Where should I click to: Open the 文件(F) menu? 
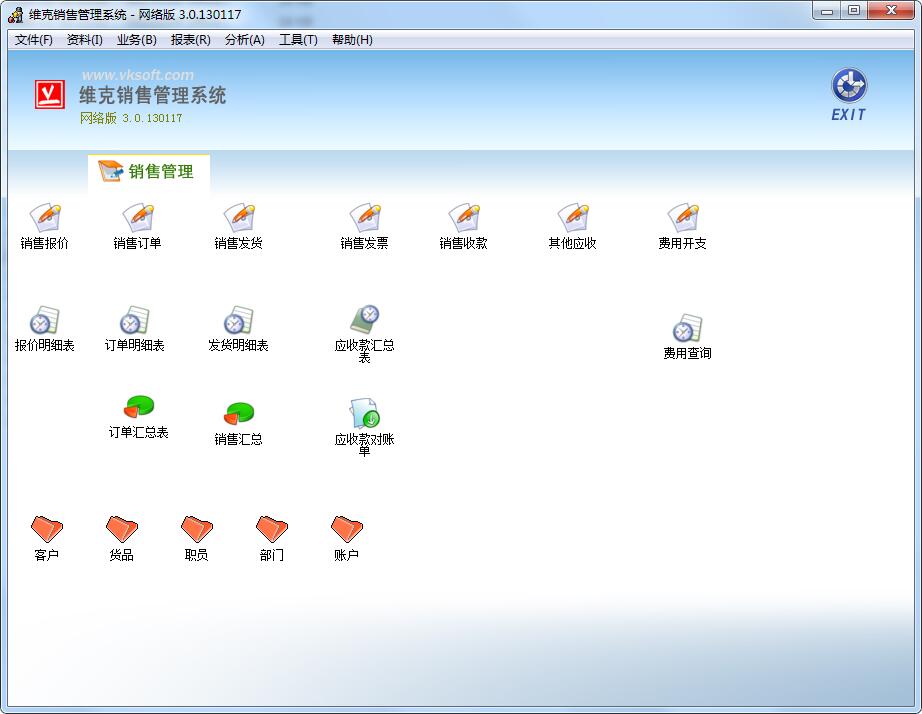(34, 39)
